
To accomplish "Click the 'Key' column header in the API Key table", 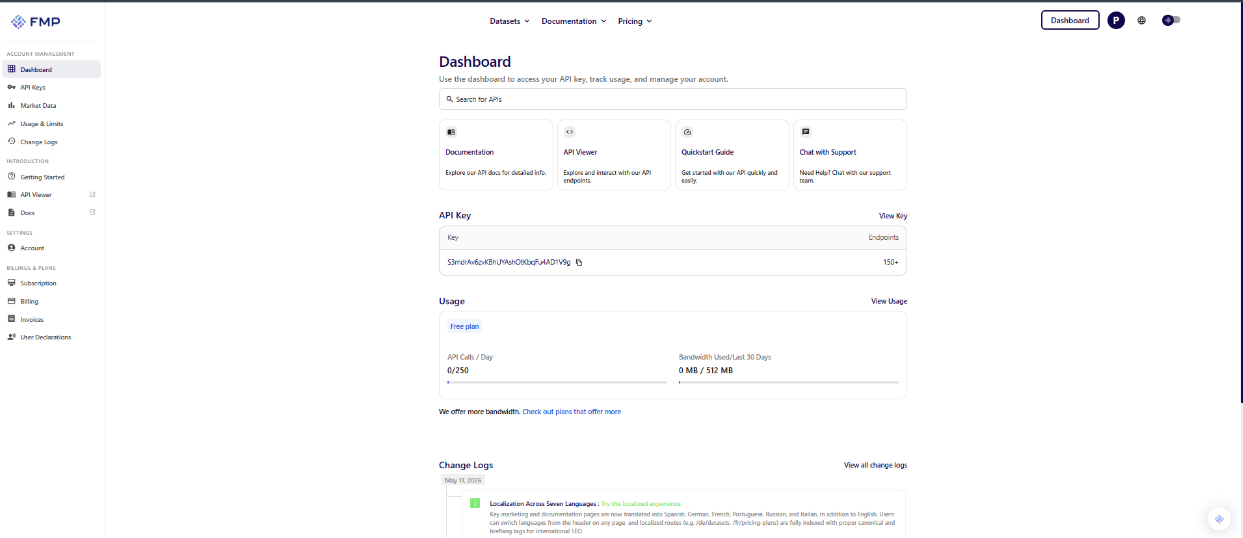I will pyautogui.click(x=452, y=237).
